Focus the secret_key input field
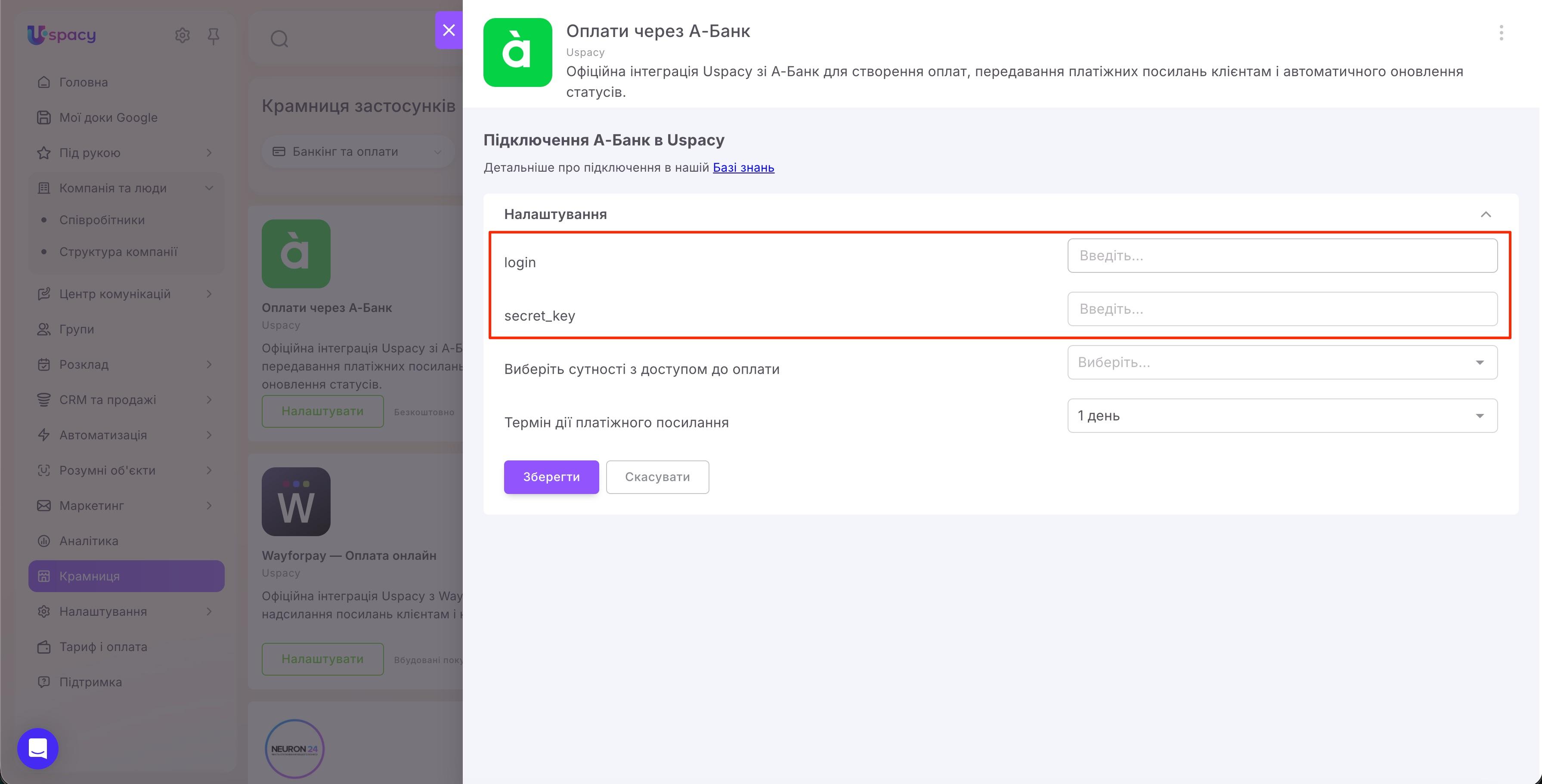Screen dimensions: 1542x784 click(1282, 309)
